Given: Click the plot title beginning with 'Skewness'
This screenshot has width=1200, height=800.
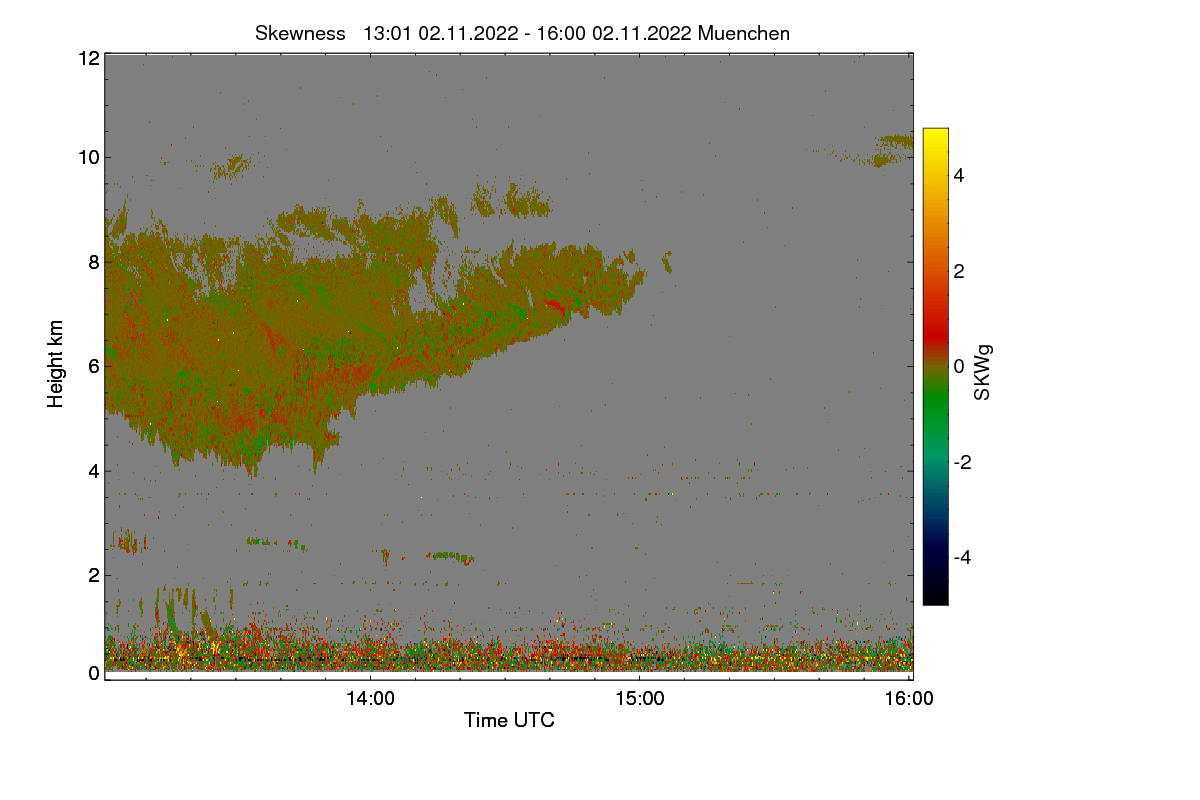Looking at the screenshot, I should (x=522, y=33).
